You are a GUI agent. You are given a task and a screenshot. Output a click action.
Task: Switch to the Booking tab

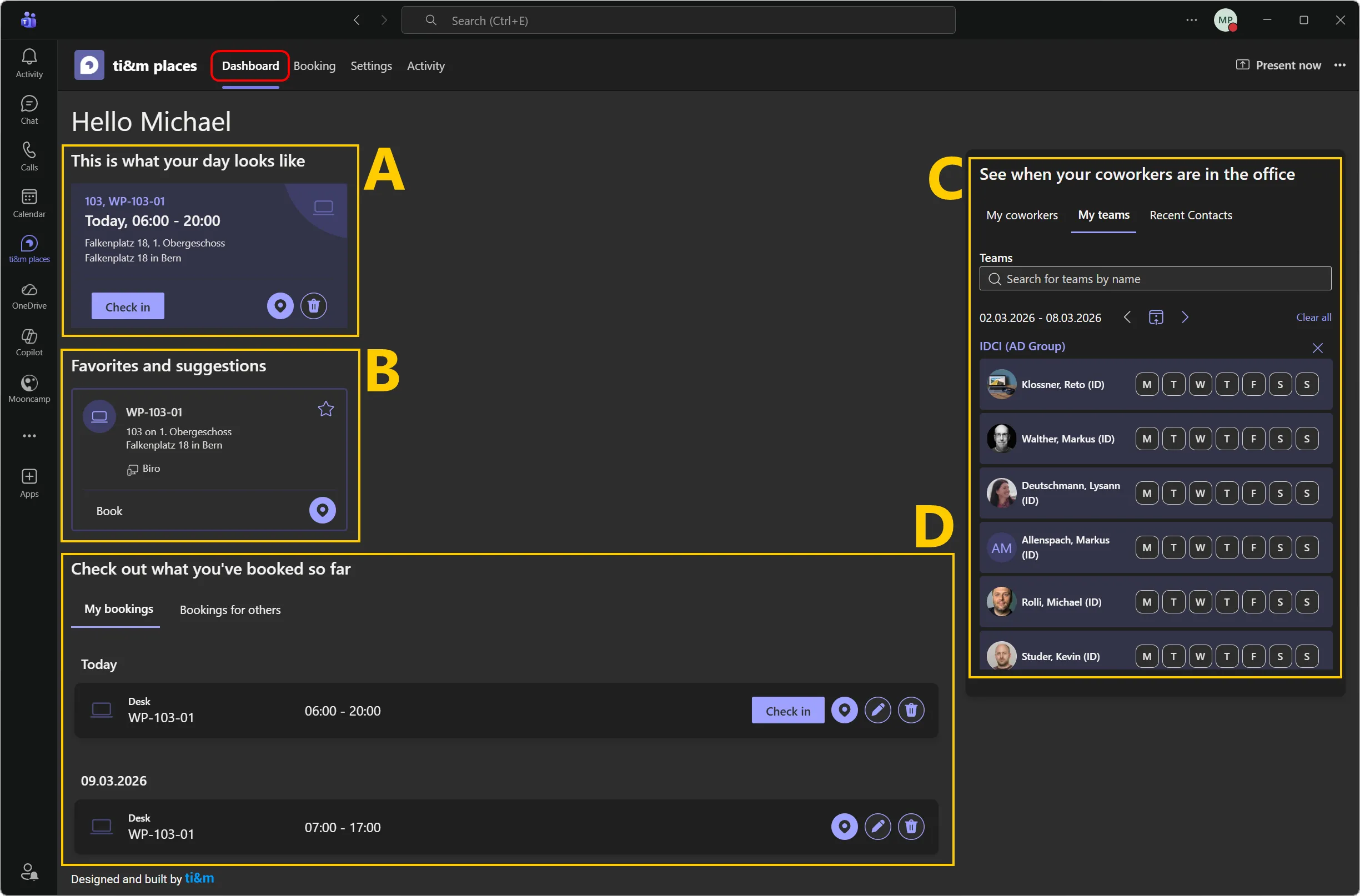tap(314, 66)
